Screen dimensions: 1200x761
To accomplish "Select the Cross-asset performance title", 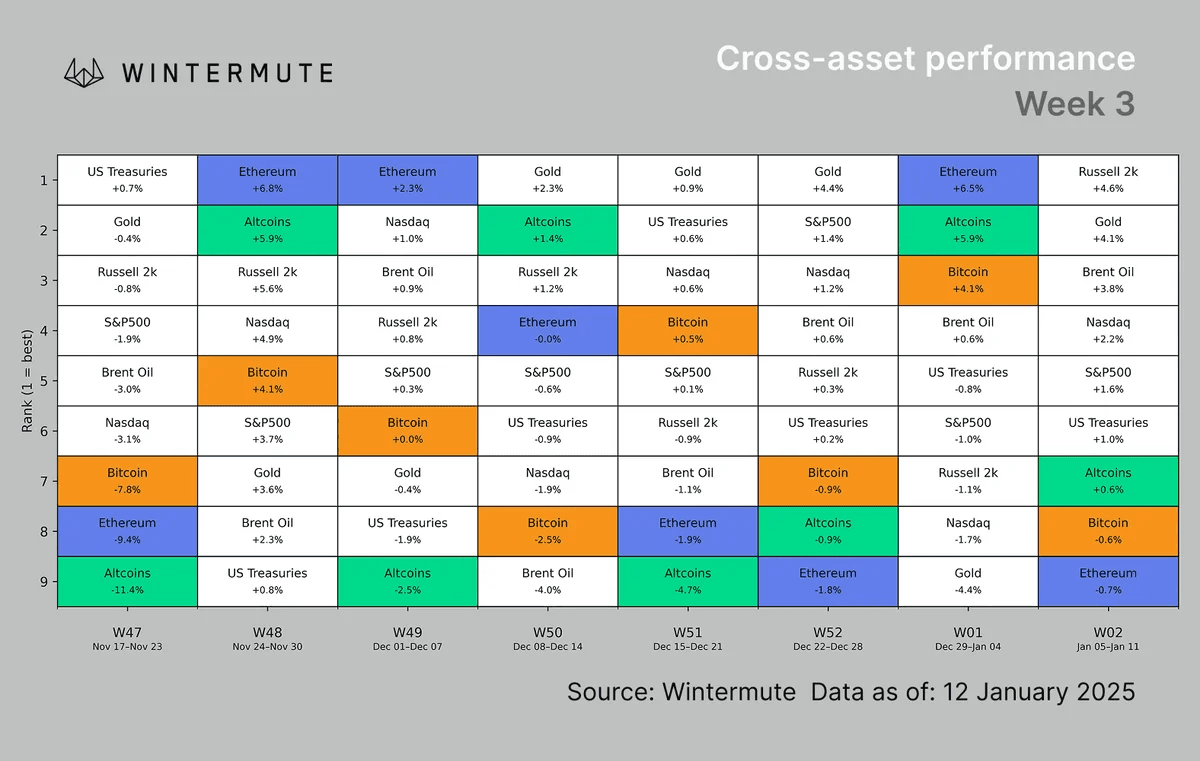I will pos(925,58).
